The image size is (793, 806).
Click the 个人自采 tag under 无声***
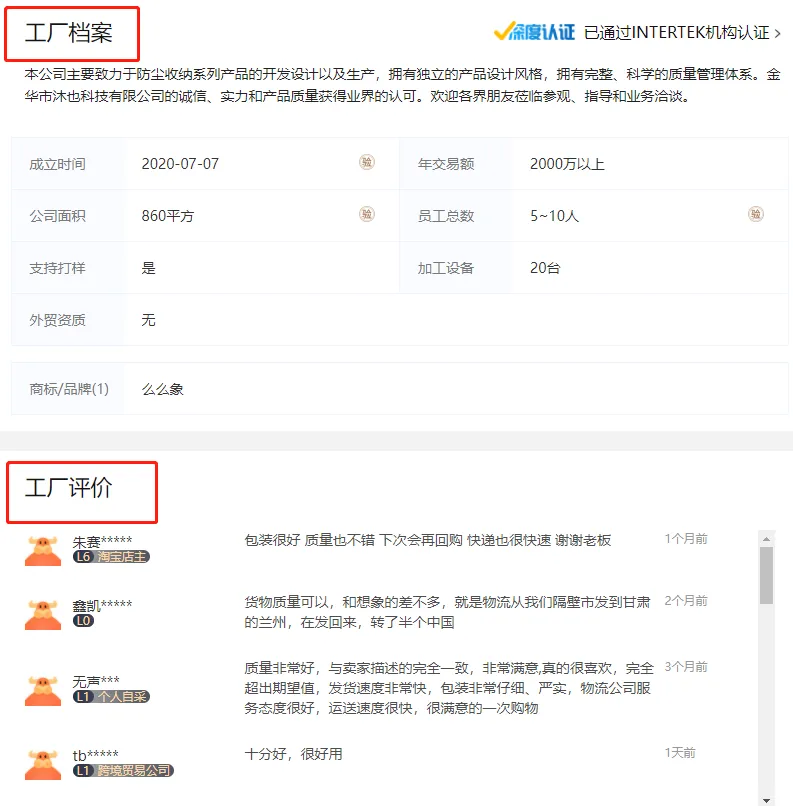tap(122, 697)
